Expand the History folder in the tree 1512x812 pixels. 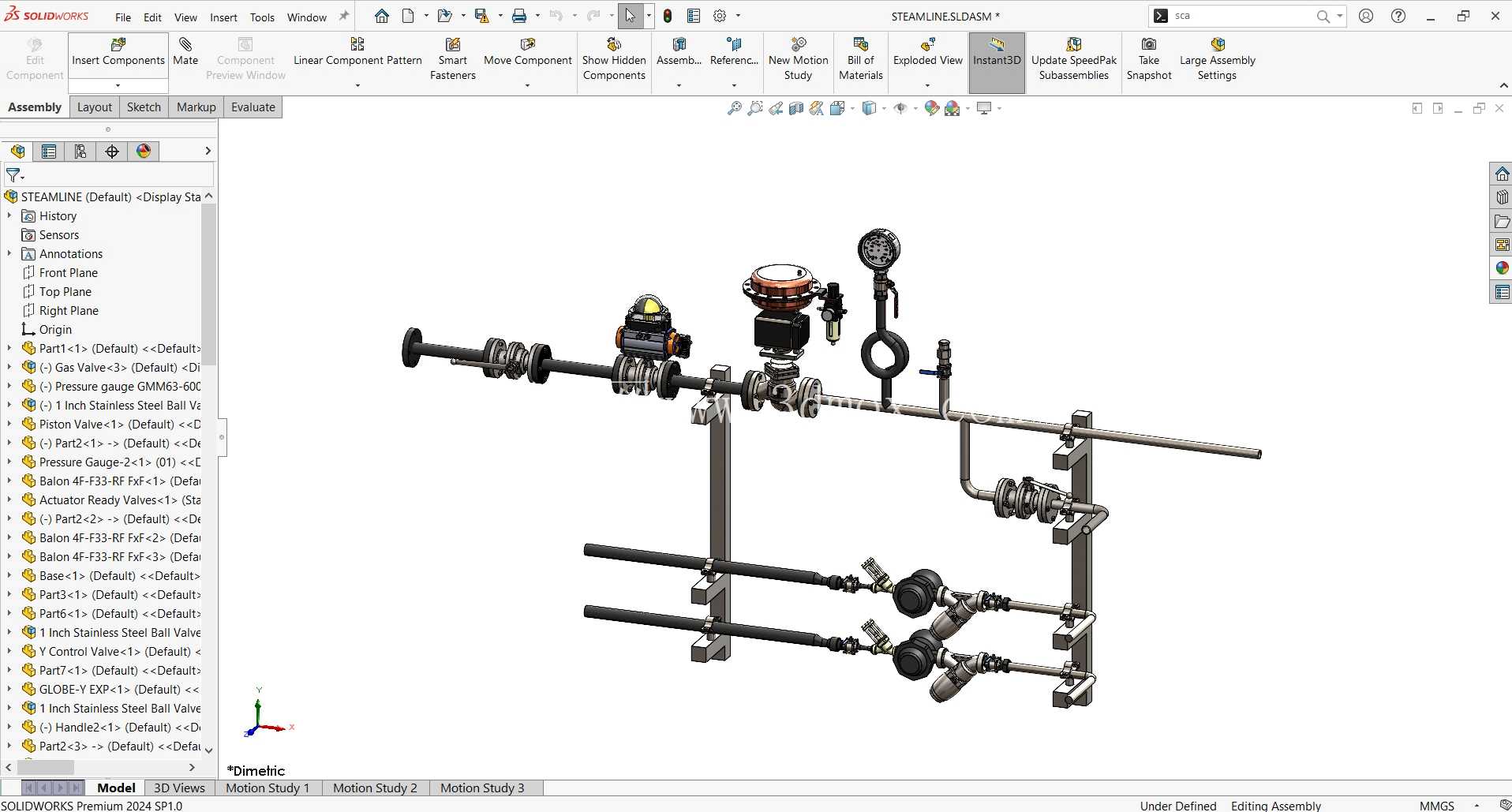pyautogui.click(x=9, y=215)
